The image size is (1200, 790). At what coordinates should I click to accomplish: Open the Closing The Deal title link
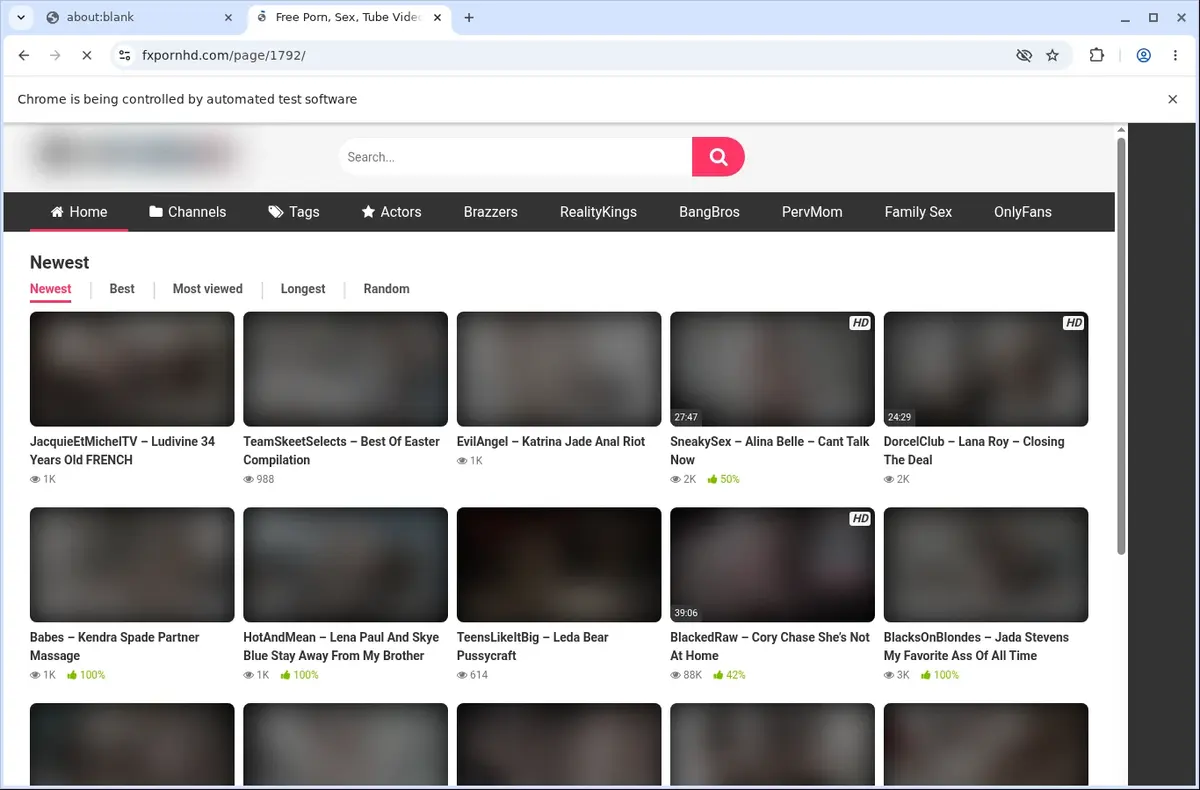(974, 451)
